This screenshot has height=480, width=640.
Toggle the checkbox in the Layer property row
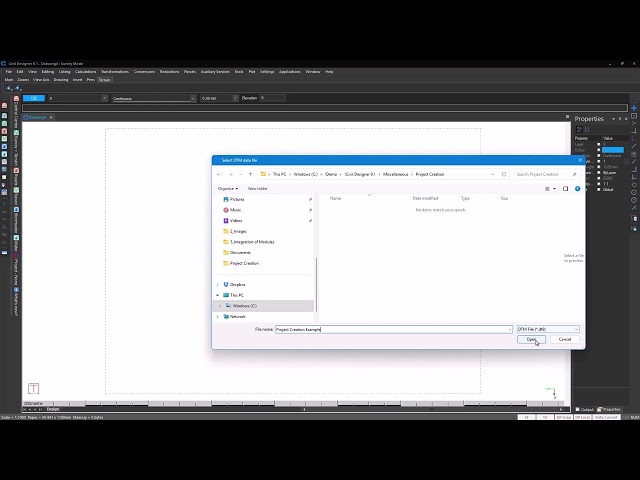click(x=599, y=144)
